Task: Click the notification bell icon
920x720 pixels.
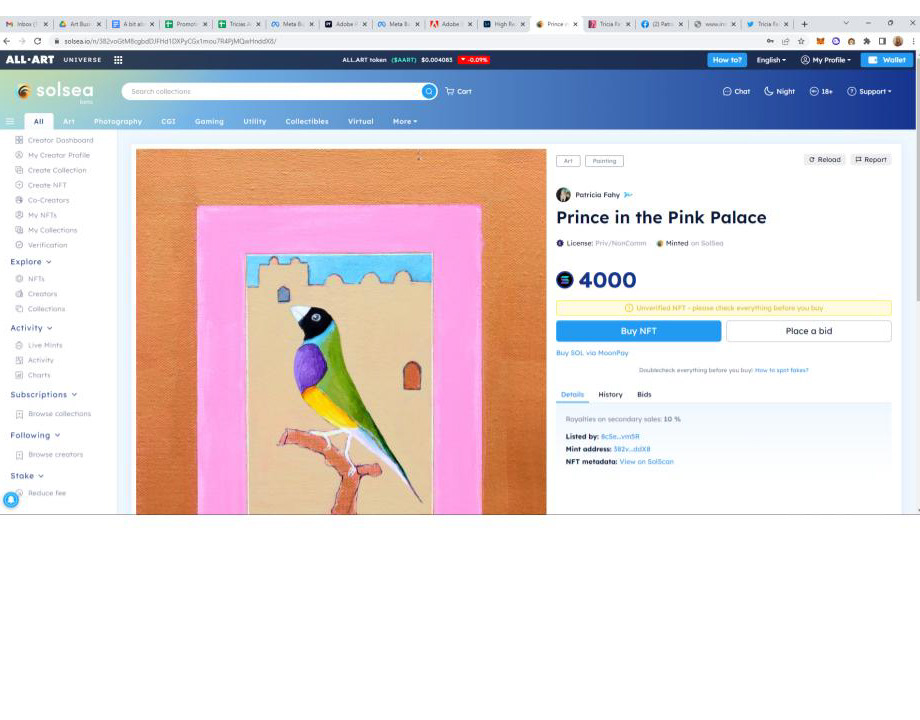Action: pyautogui.click(x=11, y=500)
